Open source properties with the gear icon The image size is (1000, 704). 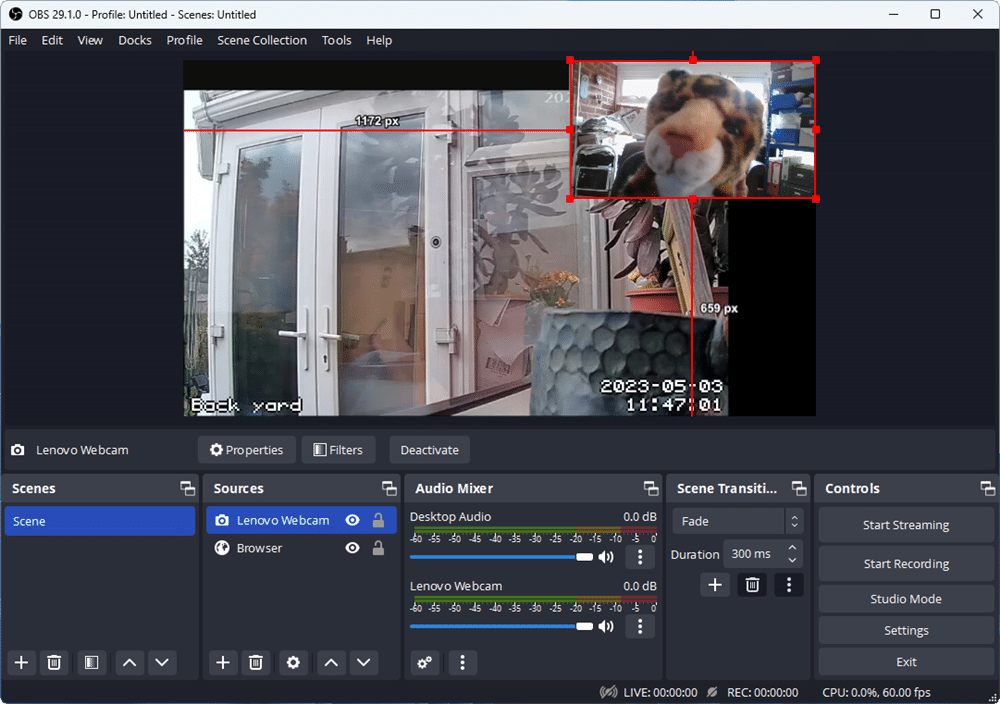point(293,663)
